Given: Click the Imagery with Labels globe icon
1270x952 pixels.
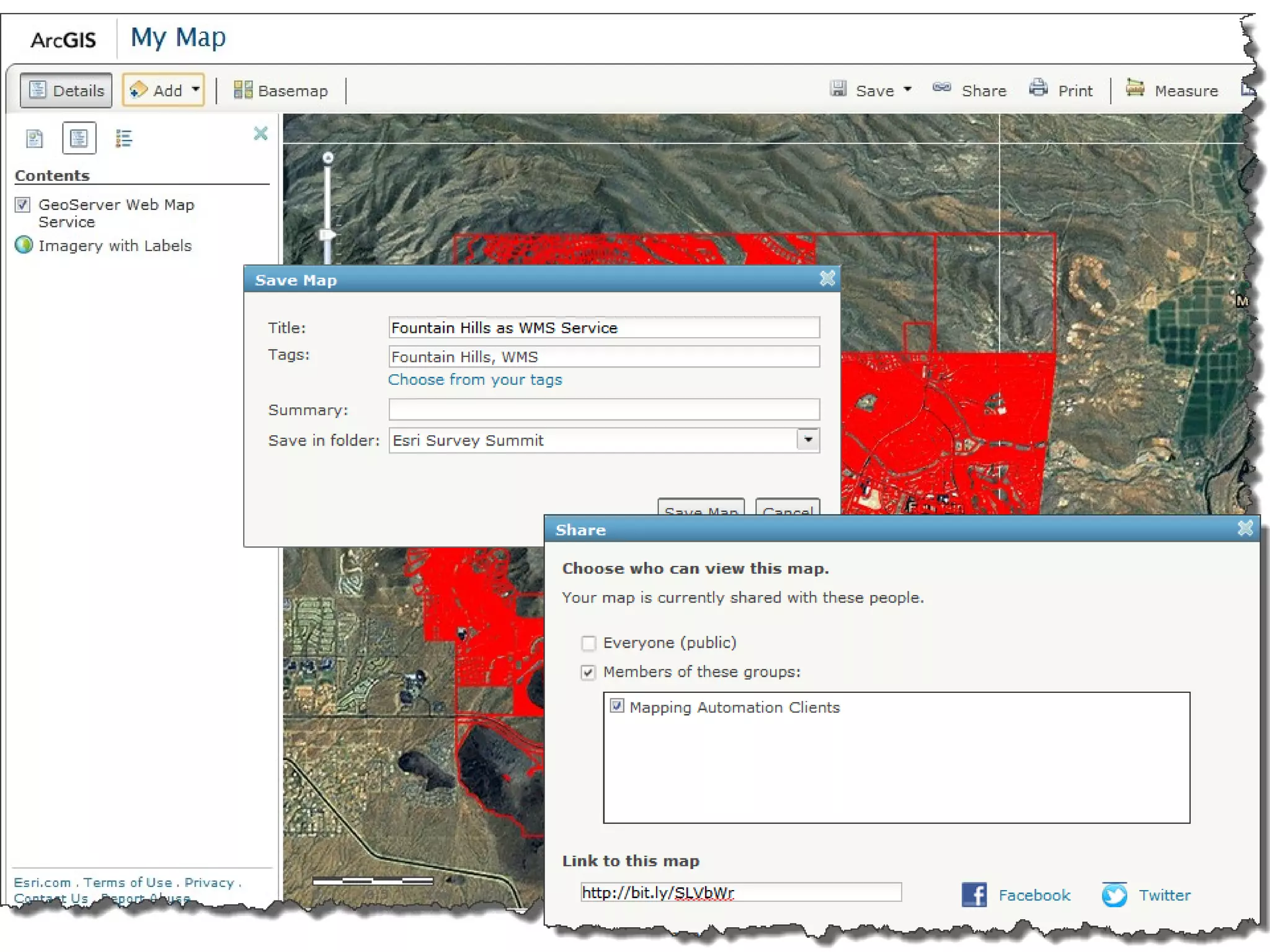Looking at the screenshot, I should click(x=24, y=245).
